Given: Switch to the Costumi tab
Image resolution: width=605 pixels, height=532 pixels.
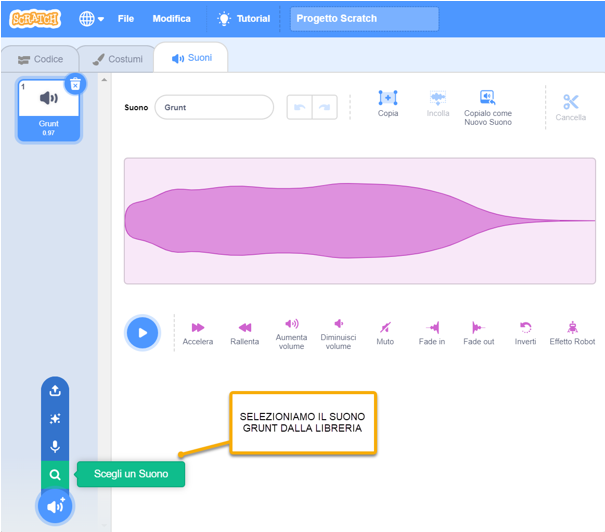Looking at the screenshot, I should click(x=117, y=59).
